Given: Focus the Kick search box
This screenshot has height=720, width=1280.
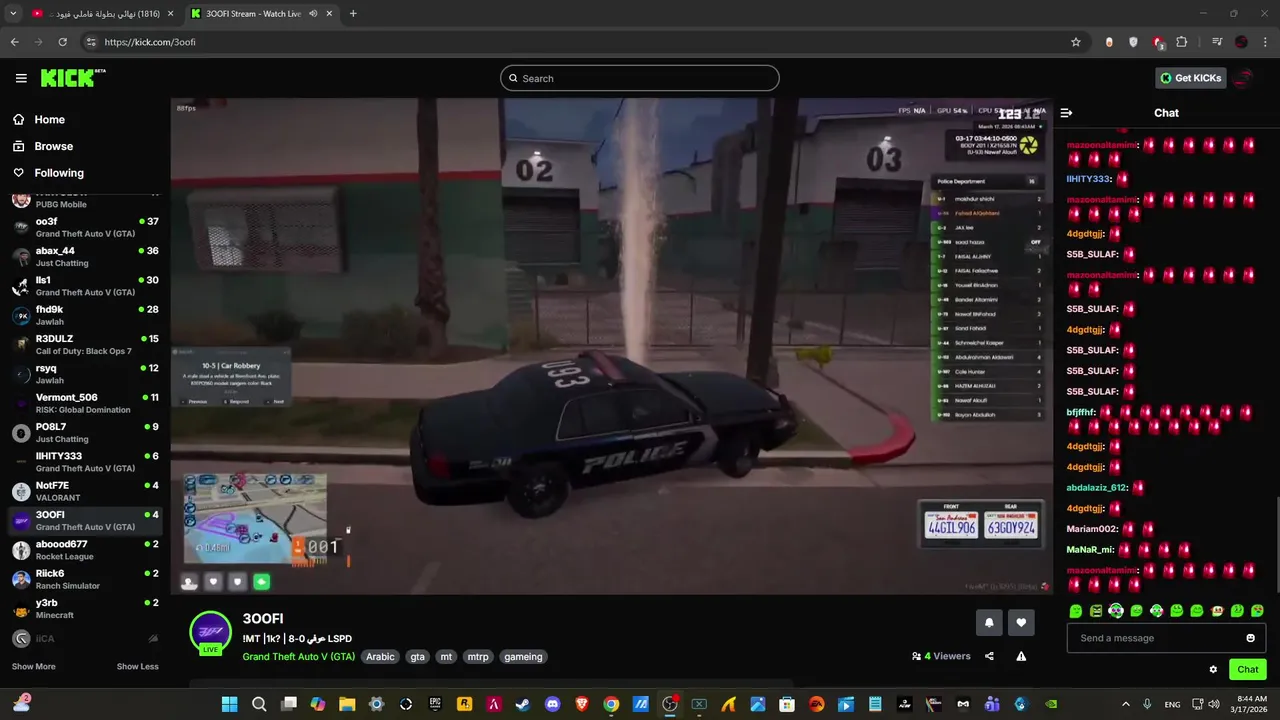Looking at the screenshot, I should (x=640, y=78).
